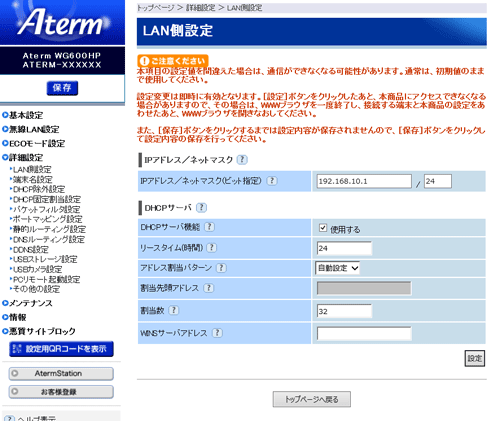Click the ご注意ください warning badge
The image size is (500, 421).
click(173, 61)
